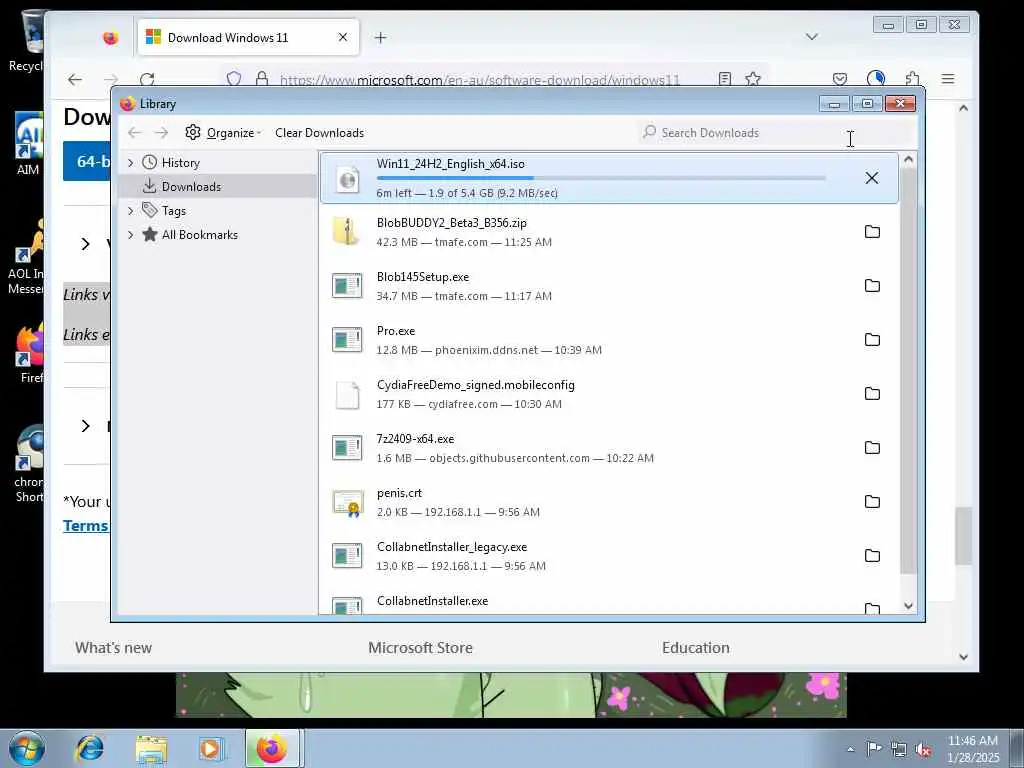Screen dimensions: 1024x768
Task: Click Education footer heading
Action: 696,648
